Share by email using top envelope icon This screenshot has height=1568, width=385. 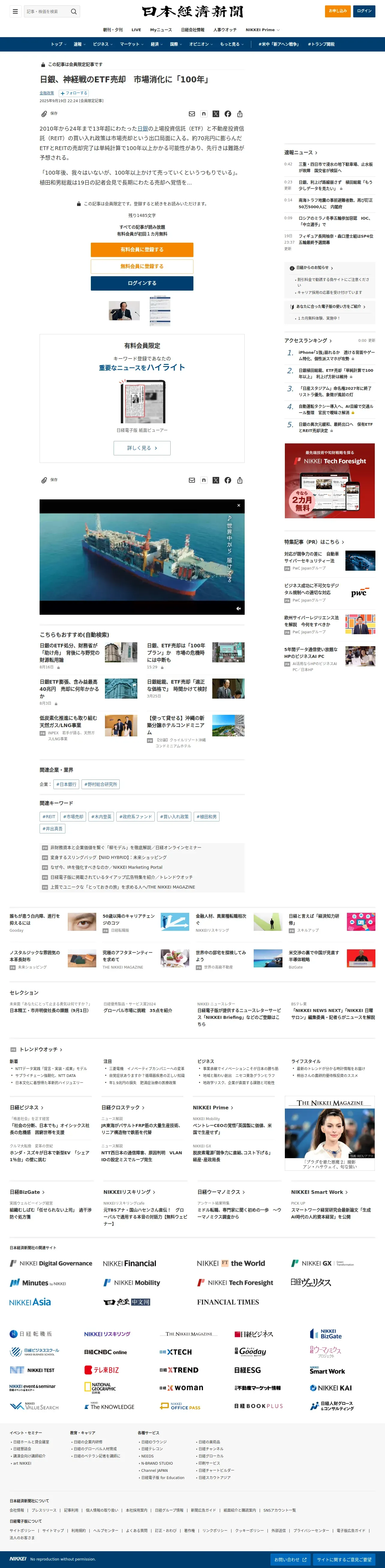point(192,114)
